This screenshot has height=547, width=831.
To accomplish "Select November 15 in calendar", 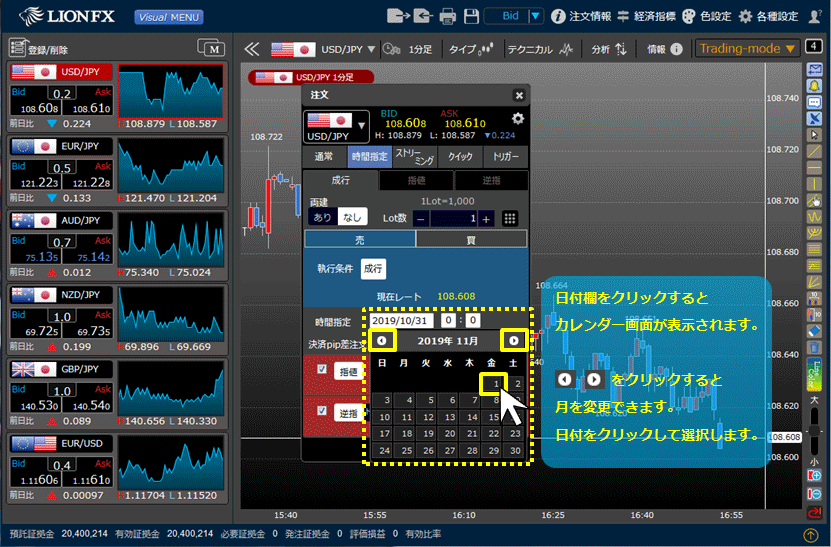I will pos(492,418).
